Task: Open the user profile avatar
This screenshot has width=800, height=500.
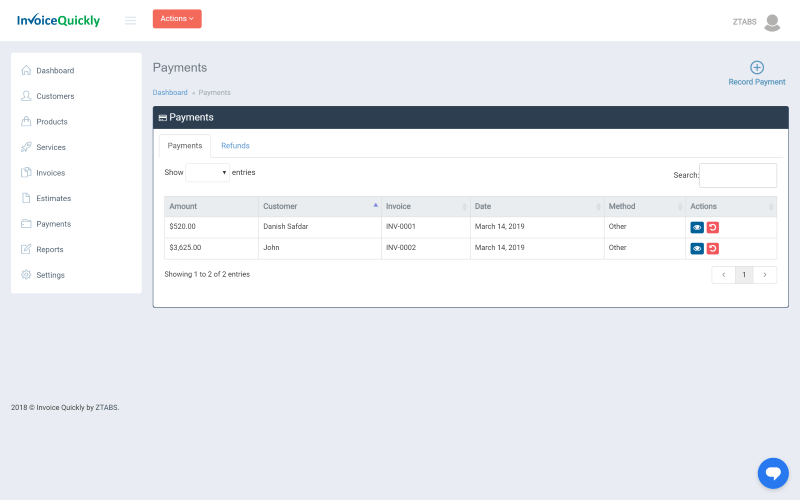Action: [771, 22]
